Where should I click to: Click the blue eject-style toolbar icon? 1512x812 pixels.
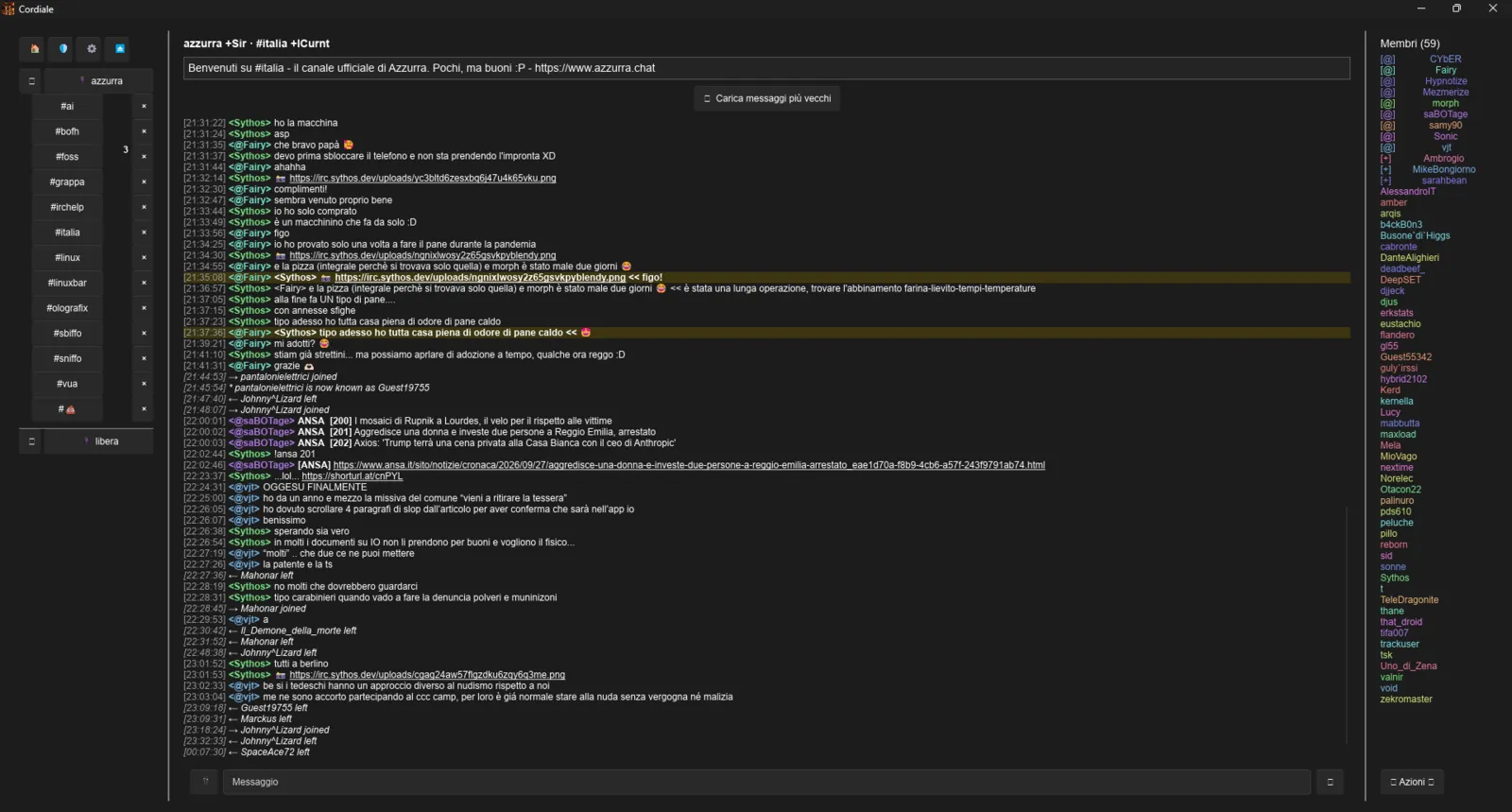coord(120,48)
